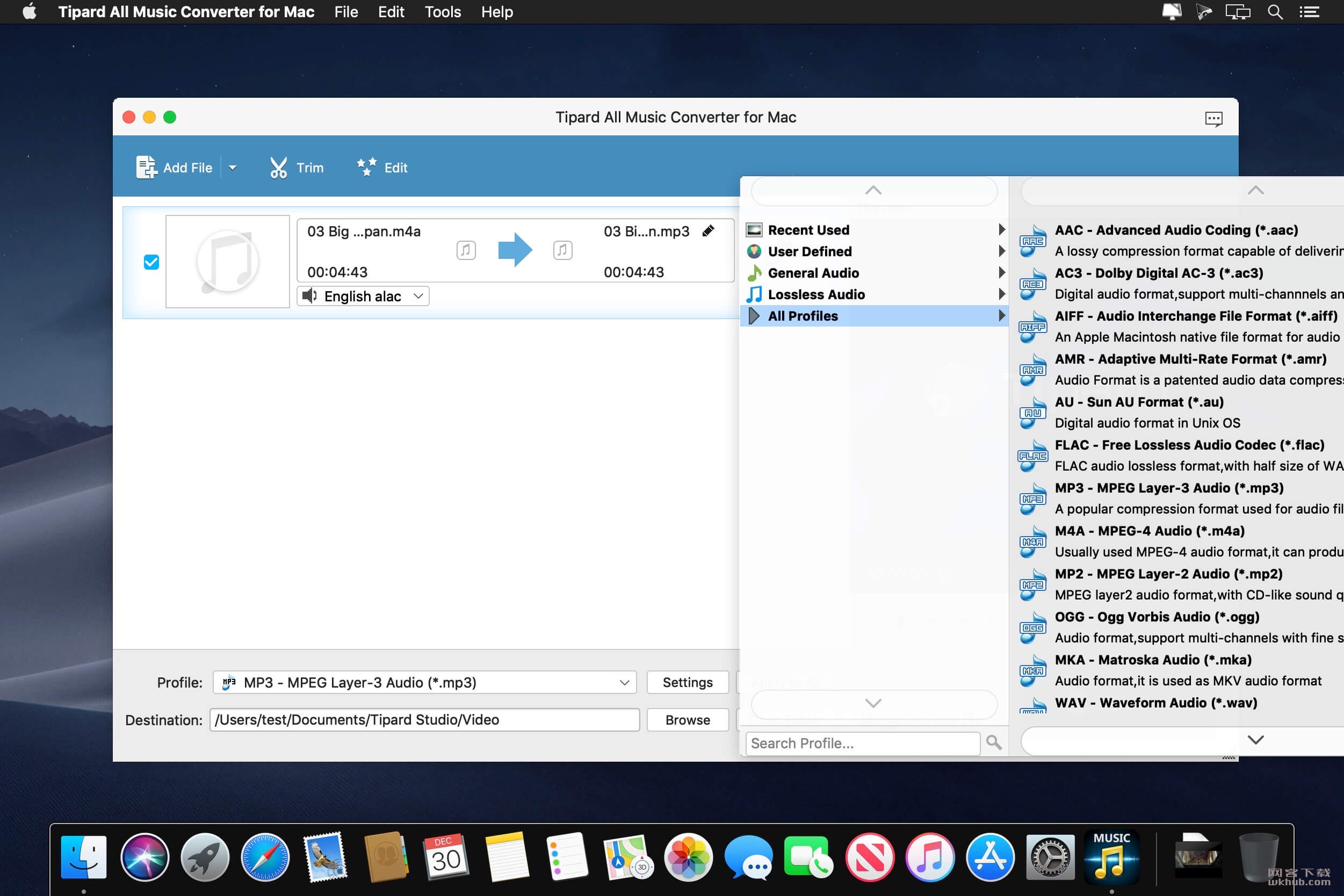Click the Recent Used category icon
The image size is (1344, 896).
coord(754,230)
